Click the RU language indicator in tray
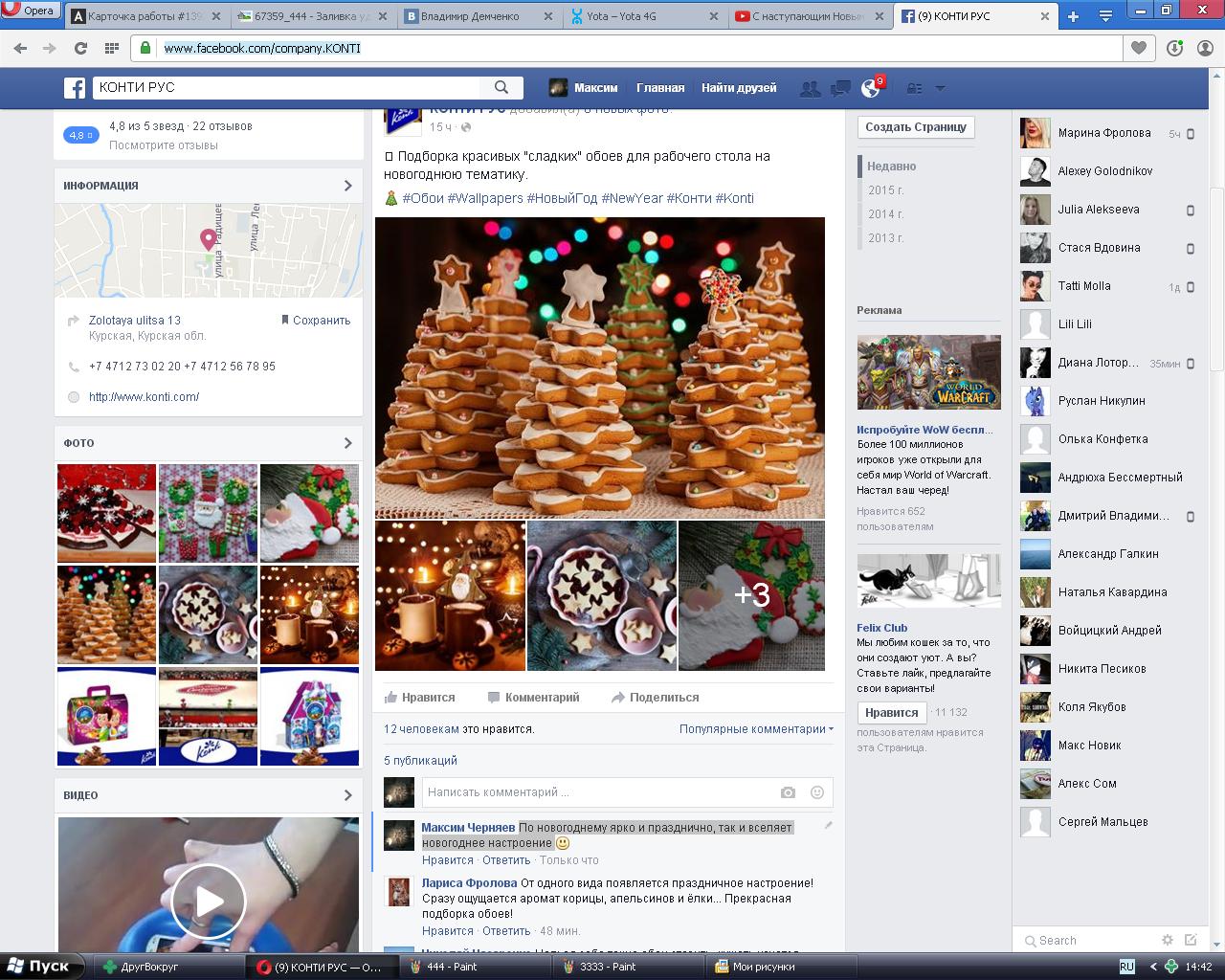Viewport: 1225px width, 980px height. point(1126,967)
